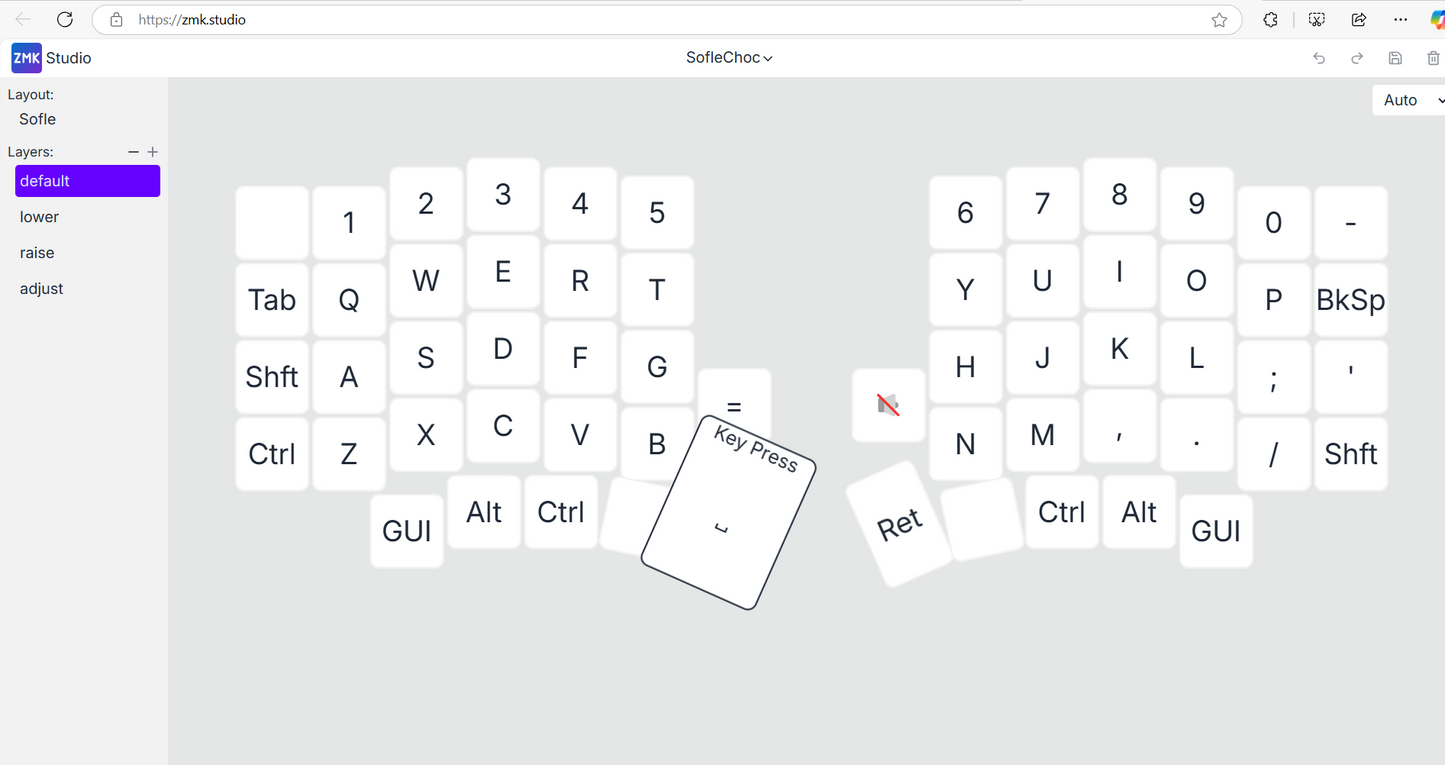Select the BkSp key on keyboard
Viewport: 1445px width, 765px height.
point(1350,299)
